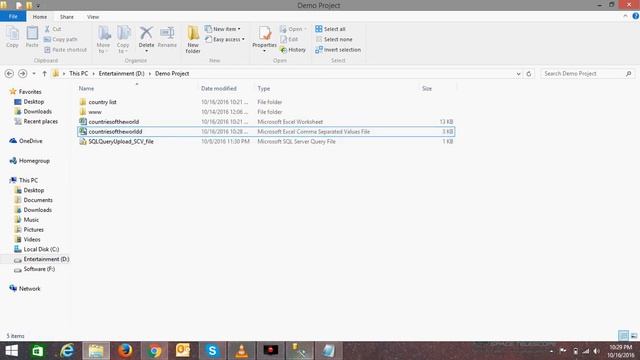The width and height of the screenshot is (640, 360).
Task: Click the Forward navigation arrow
Action: pyautogui.click(x=22, y=73)
